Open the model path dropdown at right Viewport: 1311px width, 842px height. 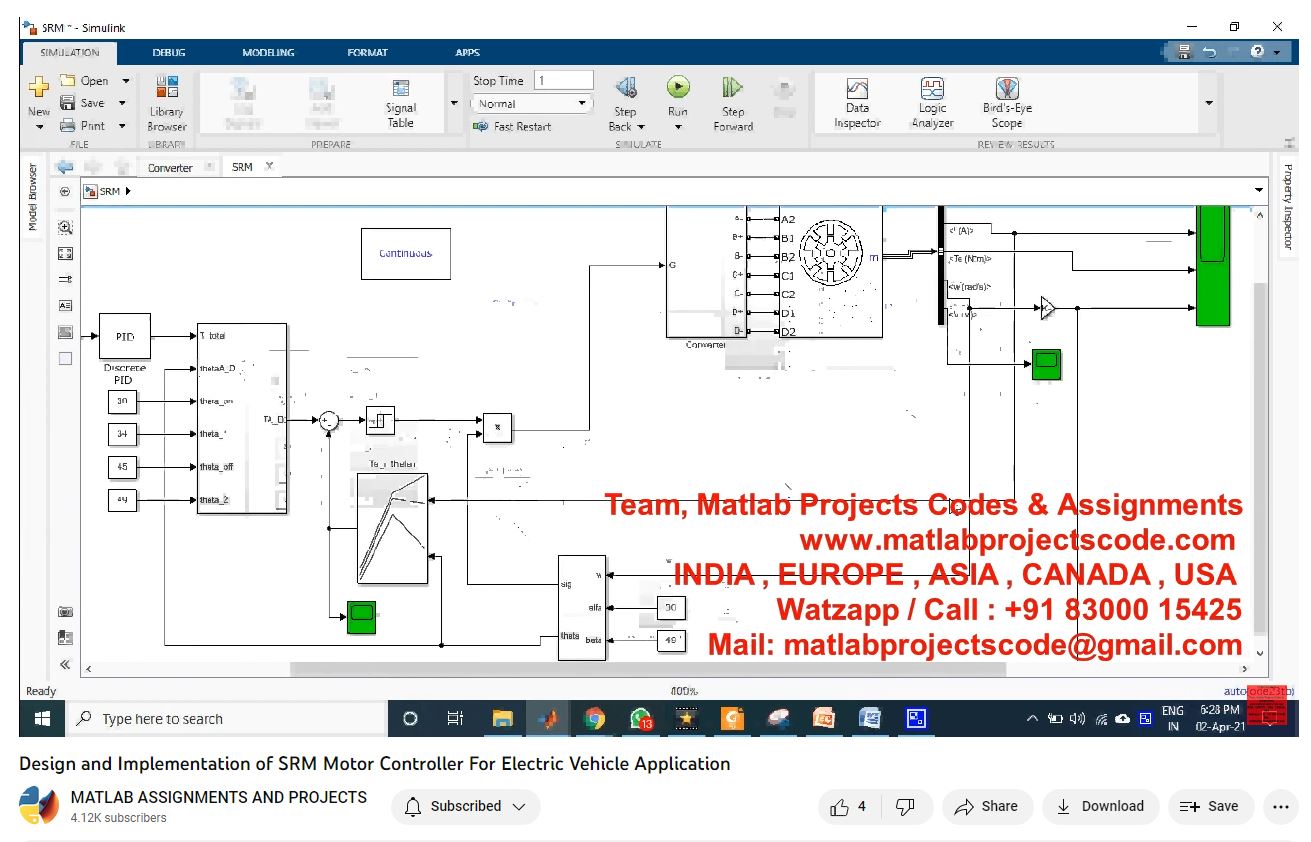1259,190
